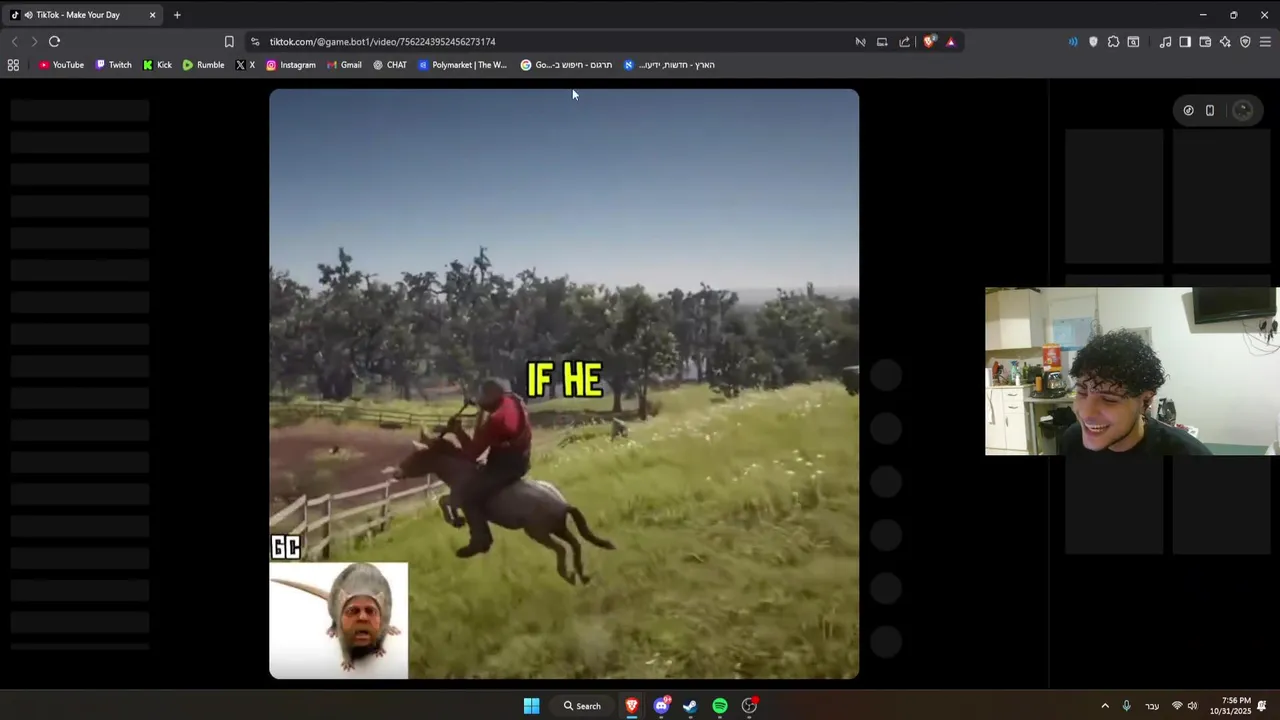Click the blue audio waves extension icon
This screenshot has height=720, width=1280.
(1073, 42)
